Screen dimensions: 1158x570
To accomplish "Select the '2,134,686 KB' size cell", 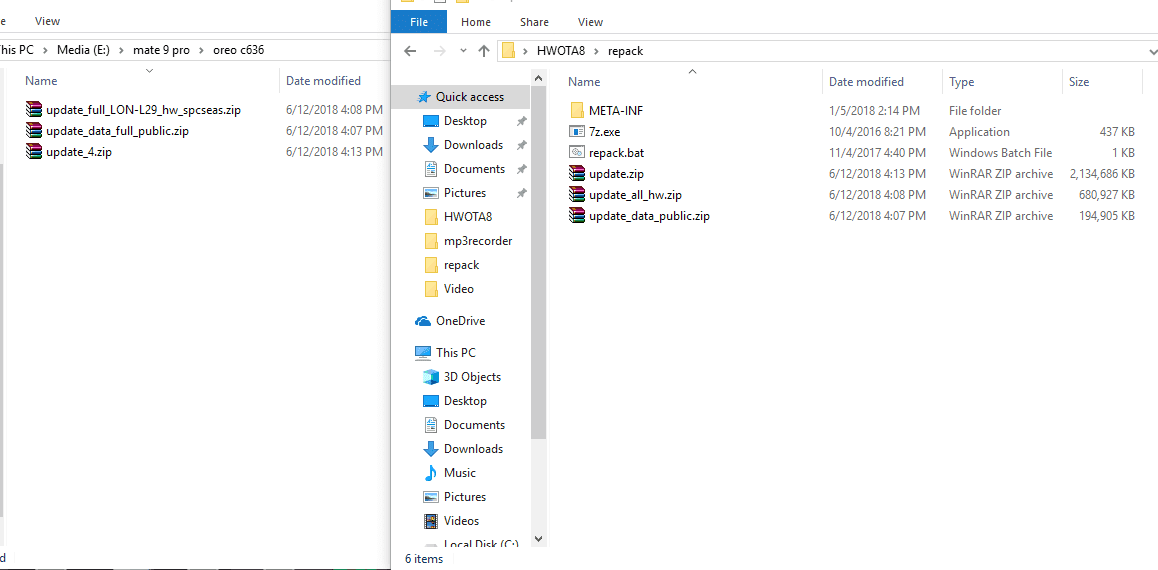I will [1102, 174].
